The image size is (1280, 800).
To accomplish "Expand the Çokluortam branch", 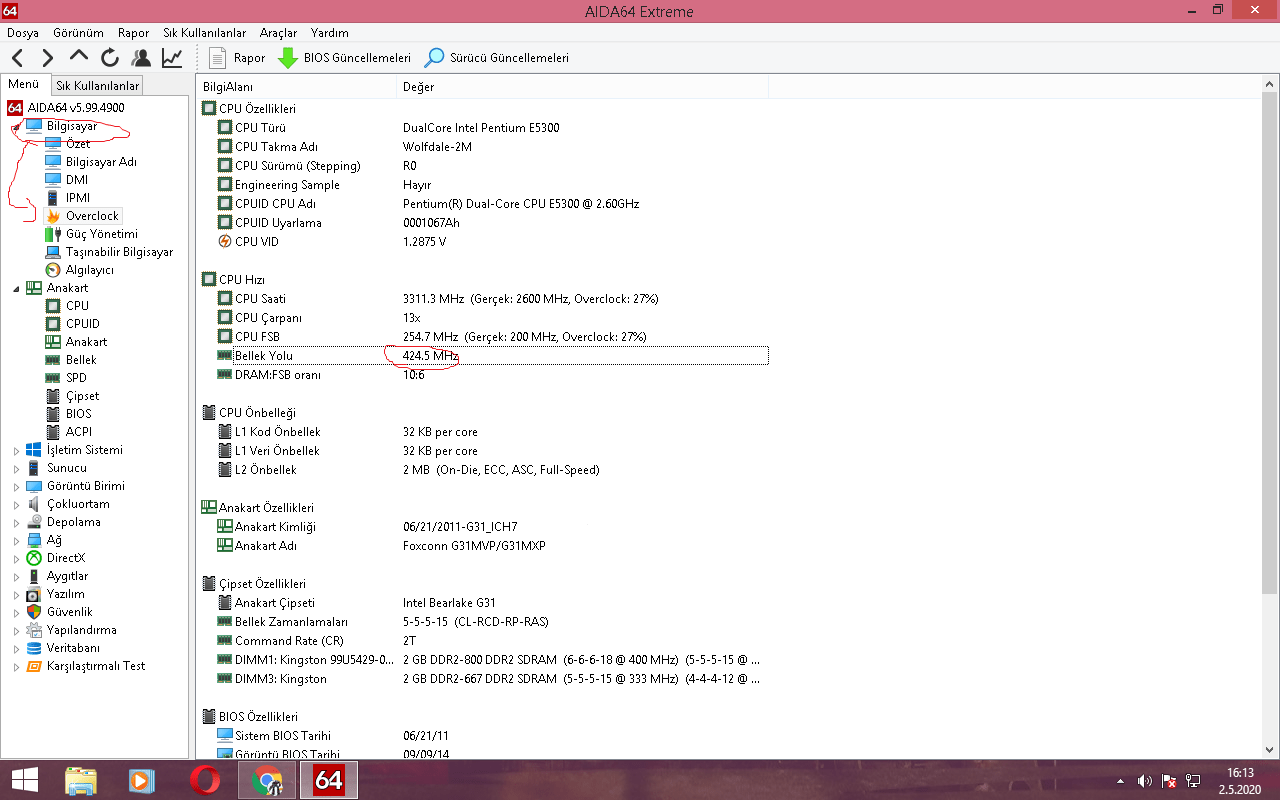I will (16, 504).
